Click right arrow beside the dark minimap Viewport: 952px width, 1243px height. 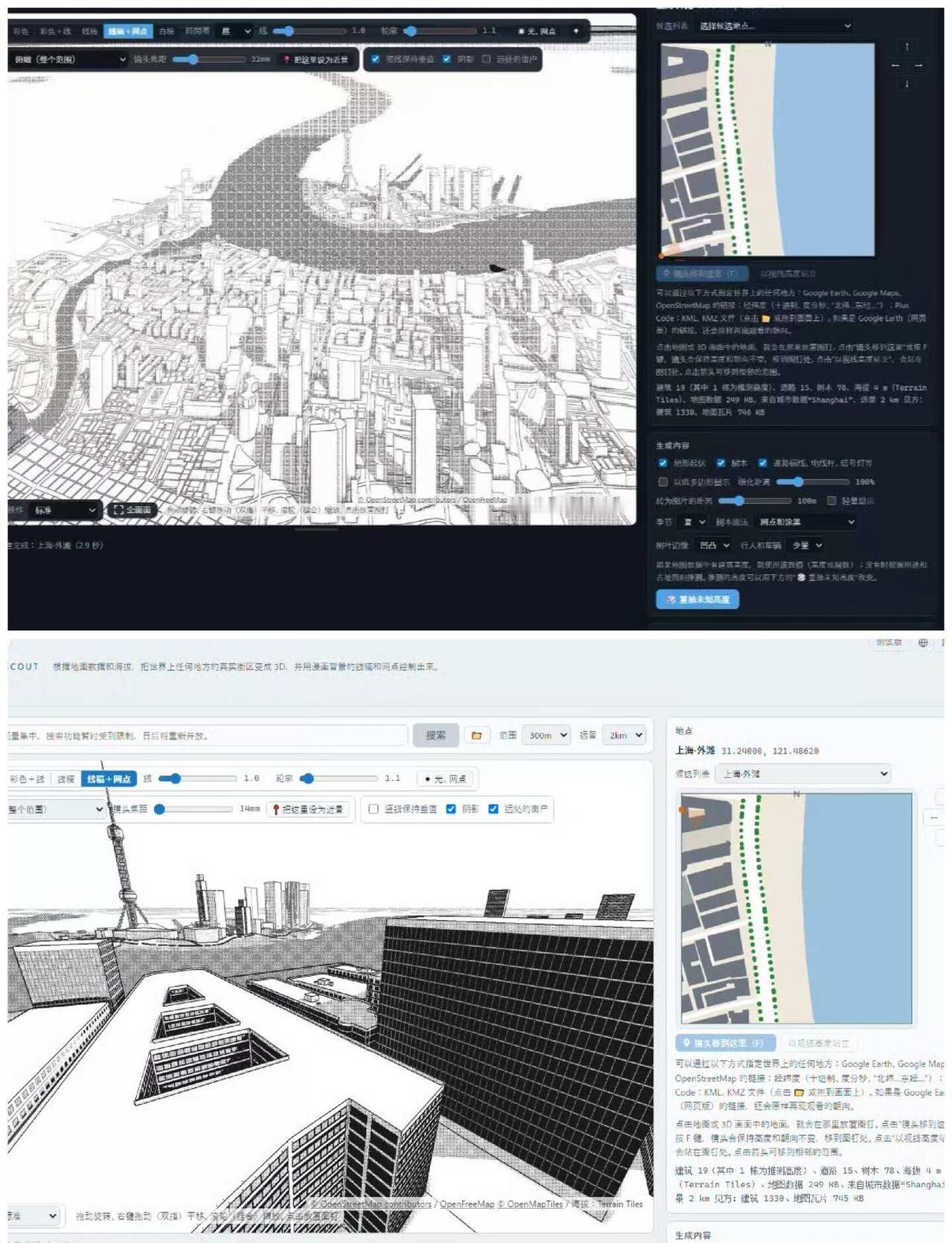919,65
